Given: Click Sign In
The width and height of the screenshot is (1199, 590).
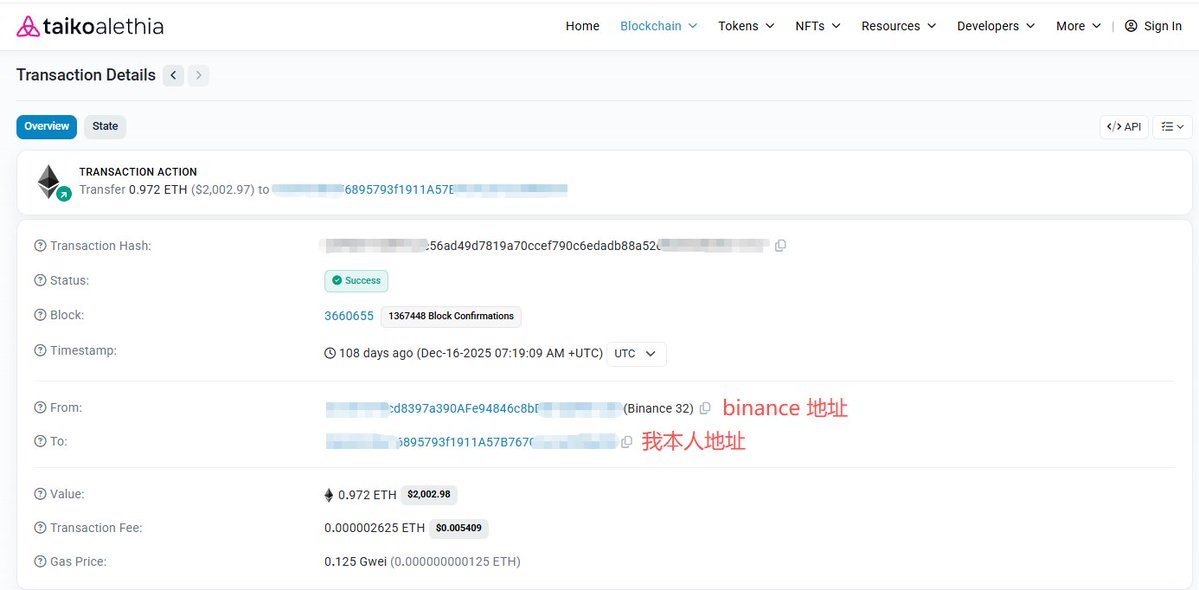Looking at the screenshot, I should (x=1153, y=26).
